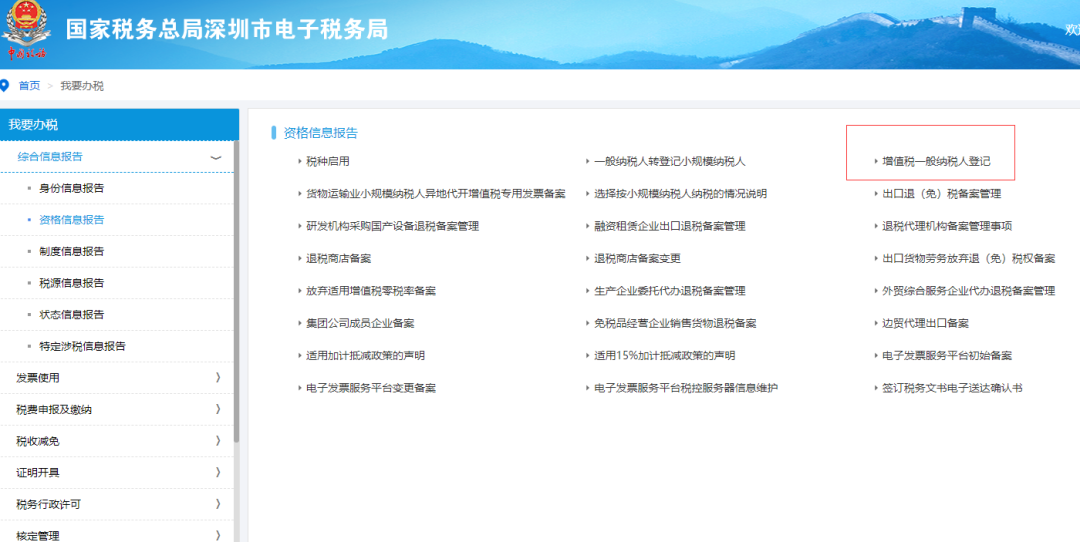Screen dimensions: 1080x542
Task: Open 边贸代理出口备案 link
Action: click(926, 323)
